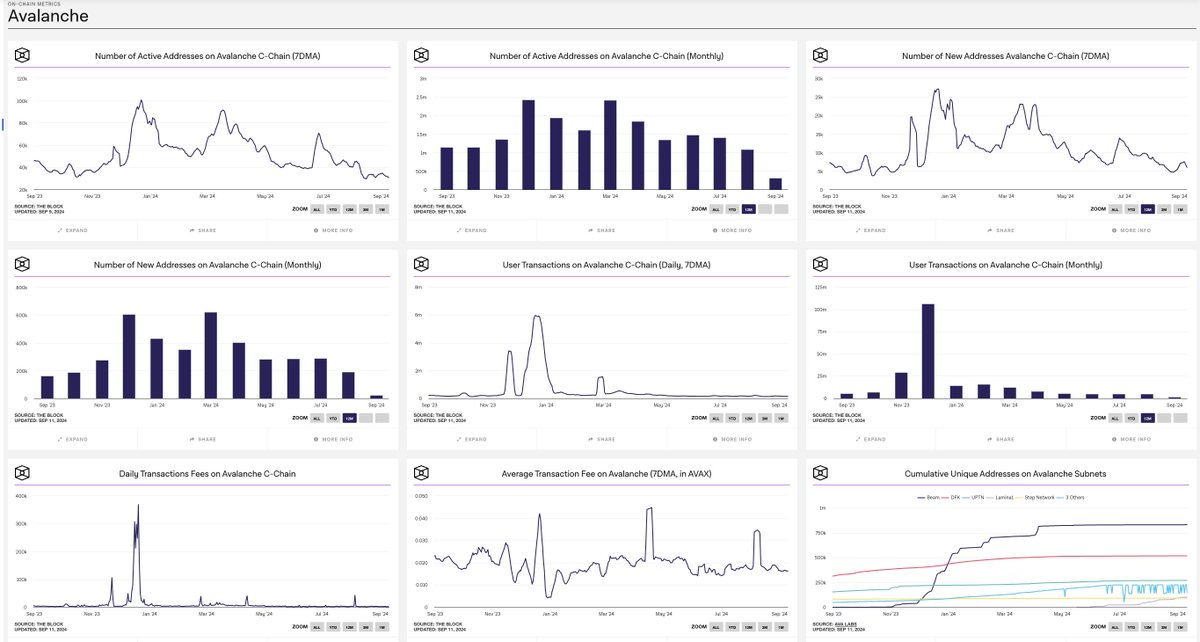Set Active Addresses 7DMA chart zoom to 3M

[367, 209]
